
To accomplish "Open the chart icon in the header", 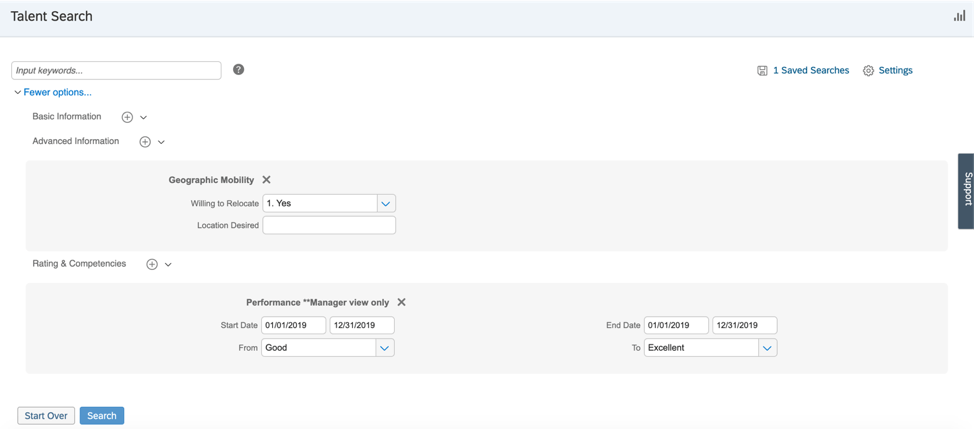I will point(959,16).
